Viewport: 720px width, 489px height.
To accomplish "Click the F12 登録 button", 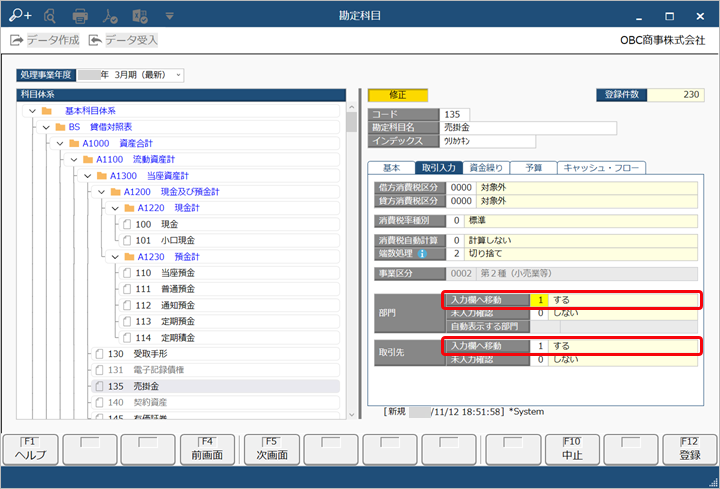I will pos(690,450).
